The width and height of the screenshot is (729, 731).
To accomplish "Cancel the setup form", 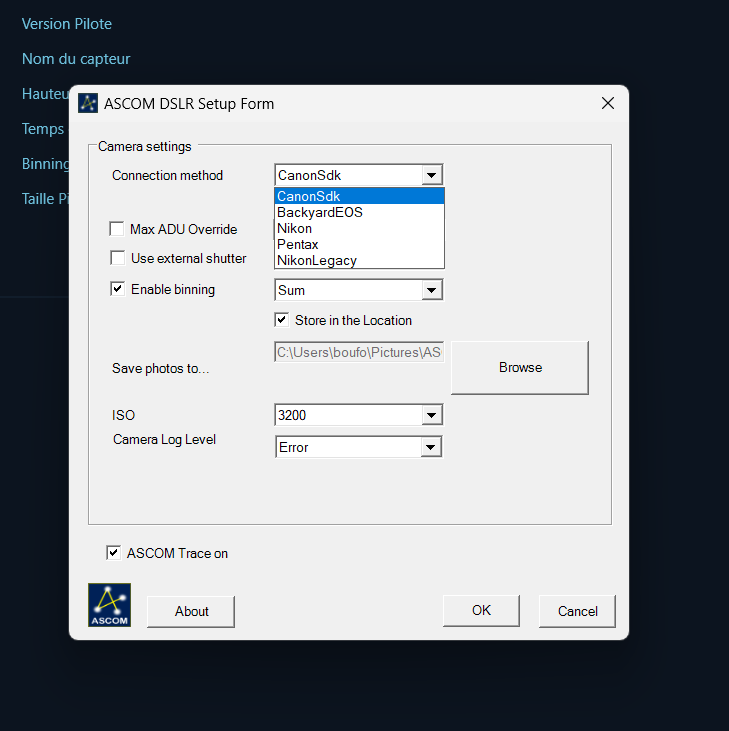I will click(577, 611).
